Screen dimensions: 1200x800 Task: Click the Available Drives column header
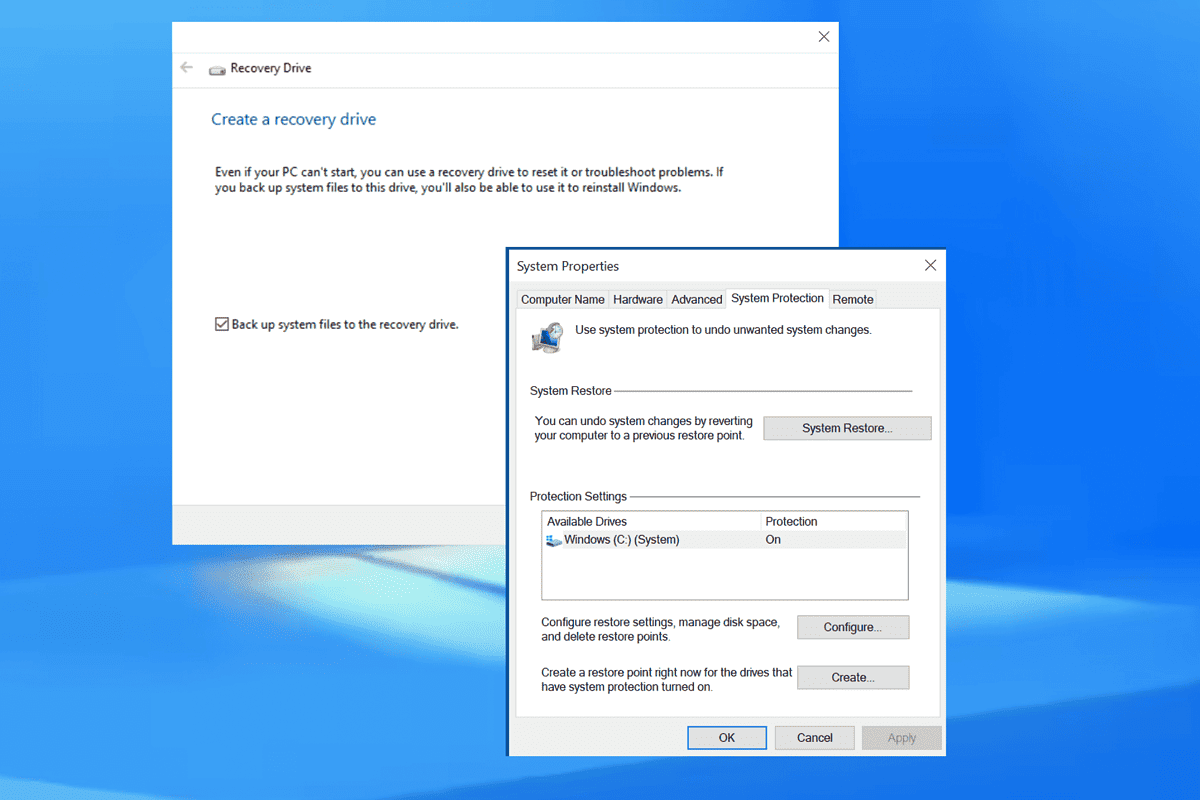588,521
